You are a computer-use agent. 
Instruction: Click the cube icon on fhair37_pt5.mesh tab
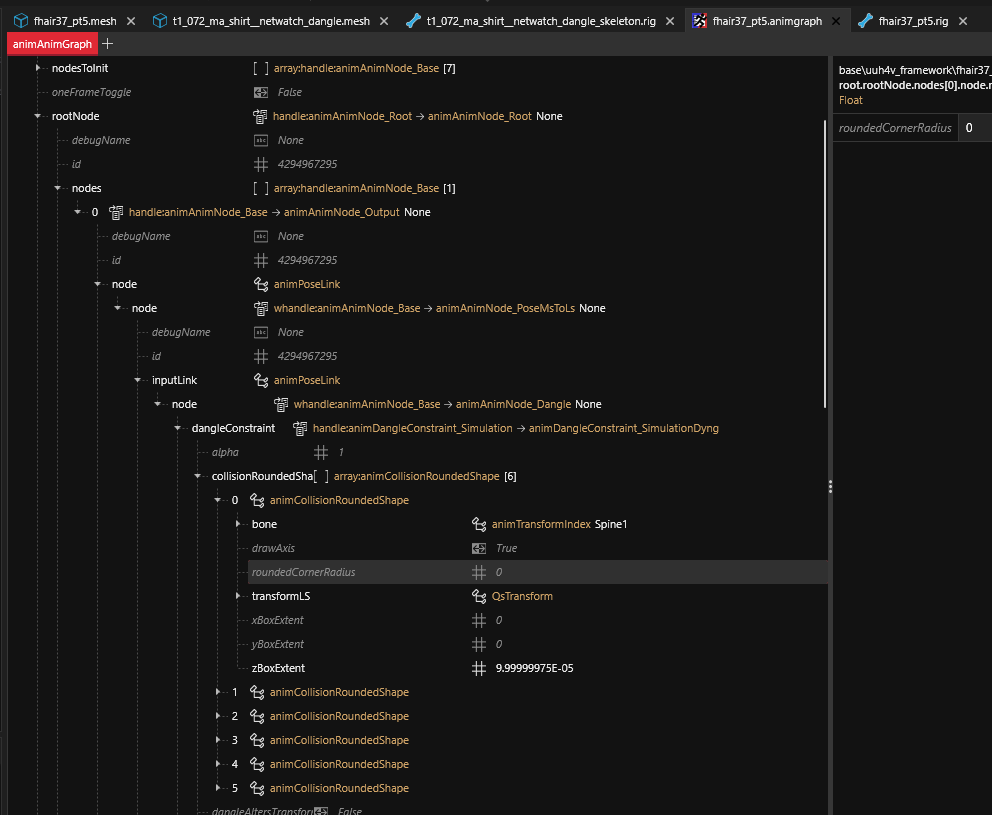(x=20, y=21)
